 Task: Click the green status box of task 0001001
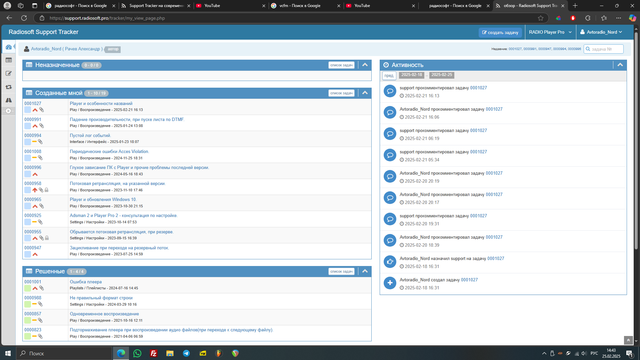[x=27, y=288]
